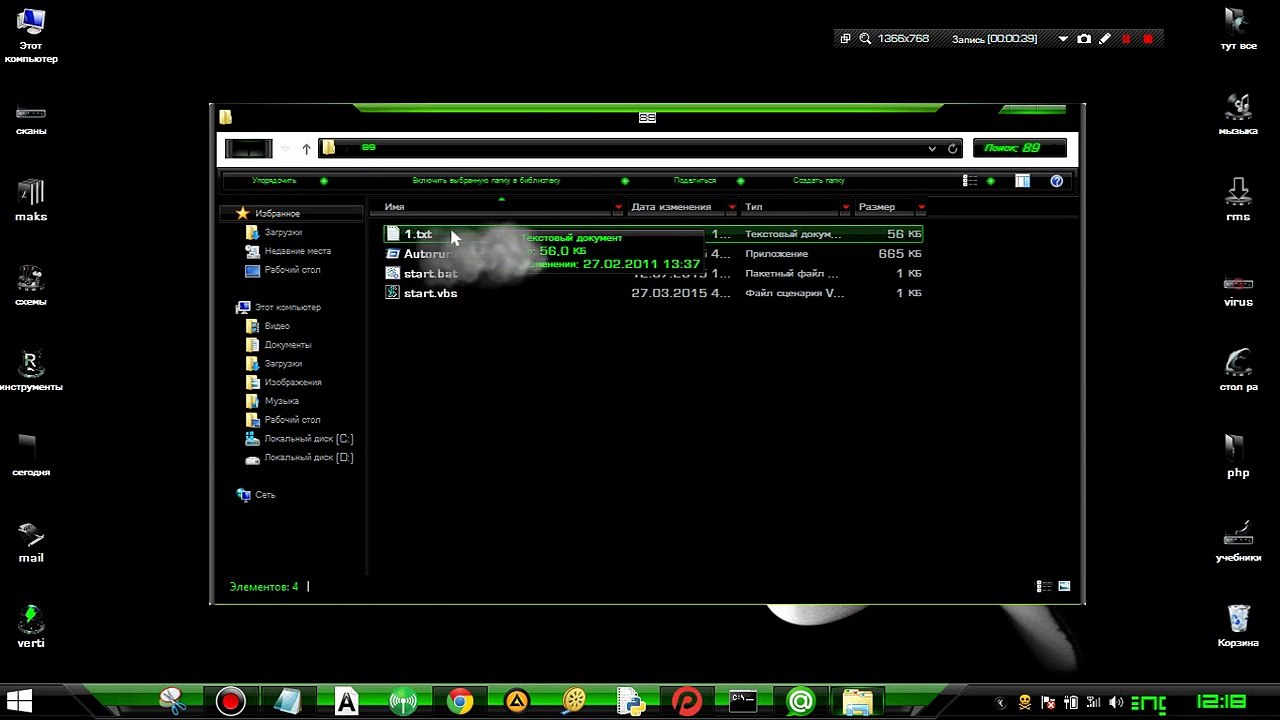Image resolution: width=1280 pixels, height=720 pixels.
Task: Click Создать папку in the toolbar
Action: [819, 181]
